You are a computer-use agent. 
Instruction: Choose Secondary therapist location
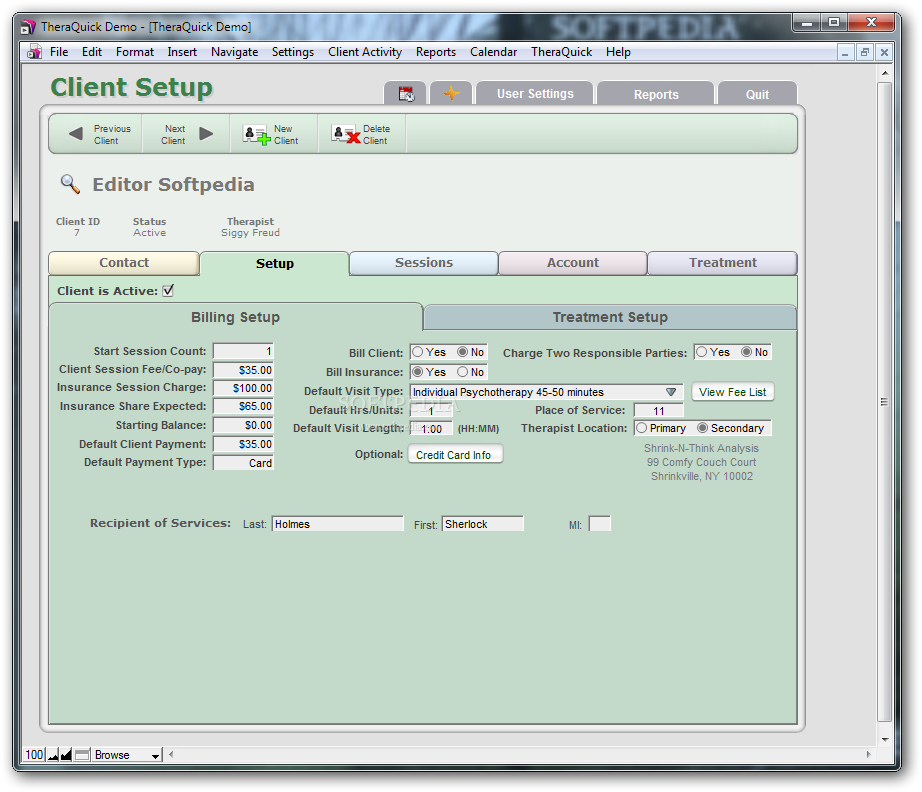[703, 428]
